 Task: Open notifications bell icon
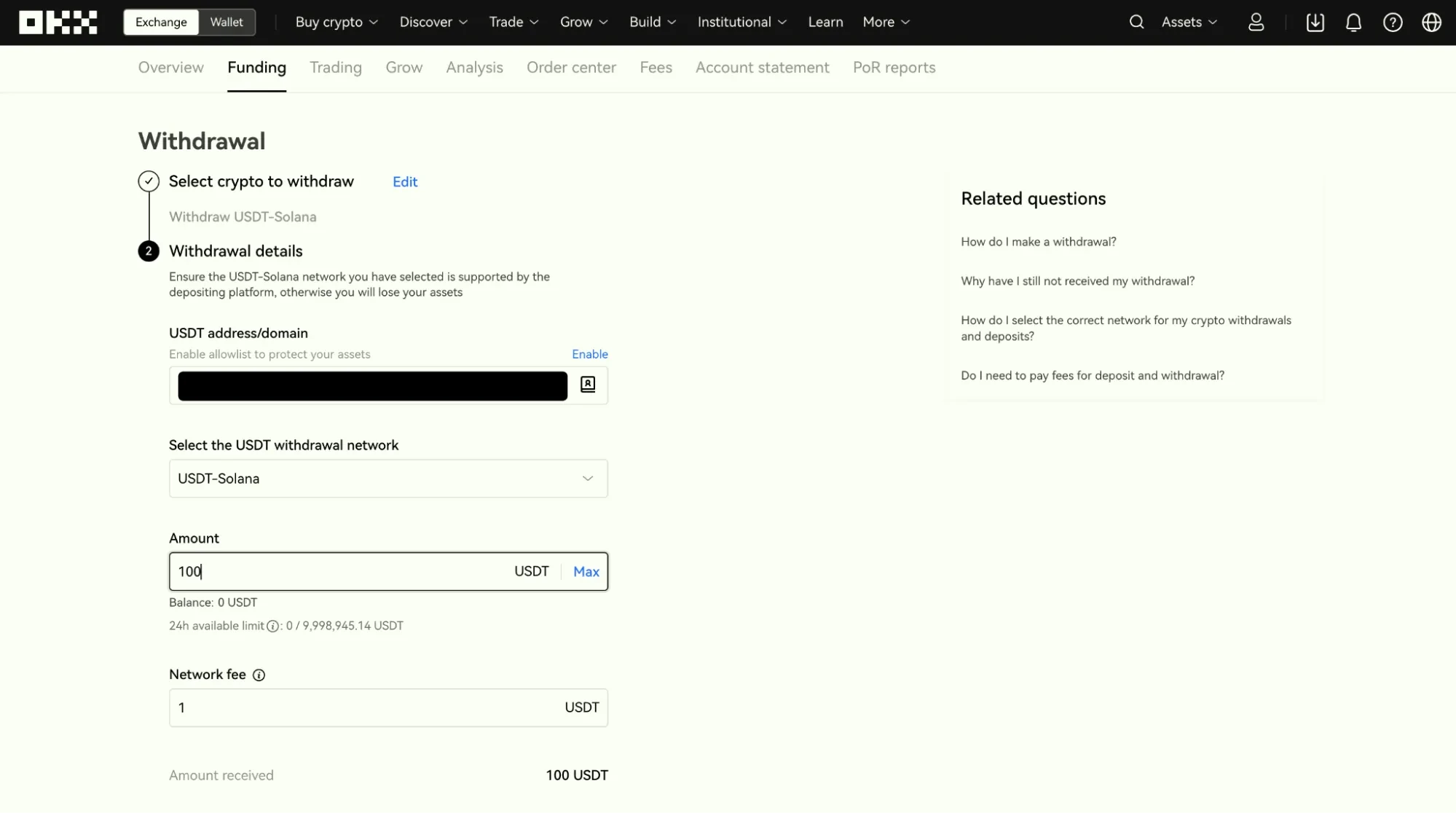click(x=1353, y=23)
